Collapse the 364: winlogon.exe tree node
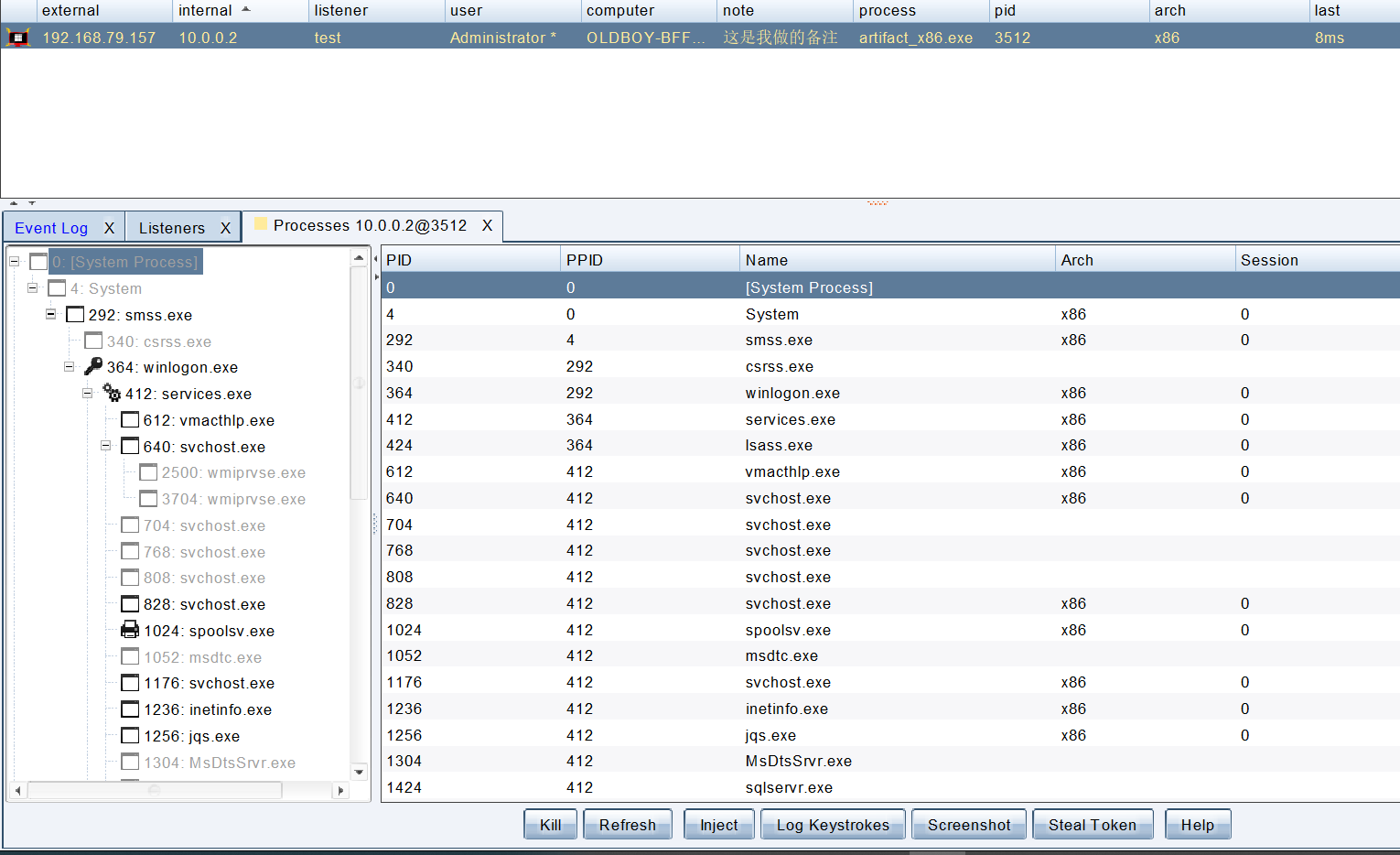 [x=70, y=366]
